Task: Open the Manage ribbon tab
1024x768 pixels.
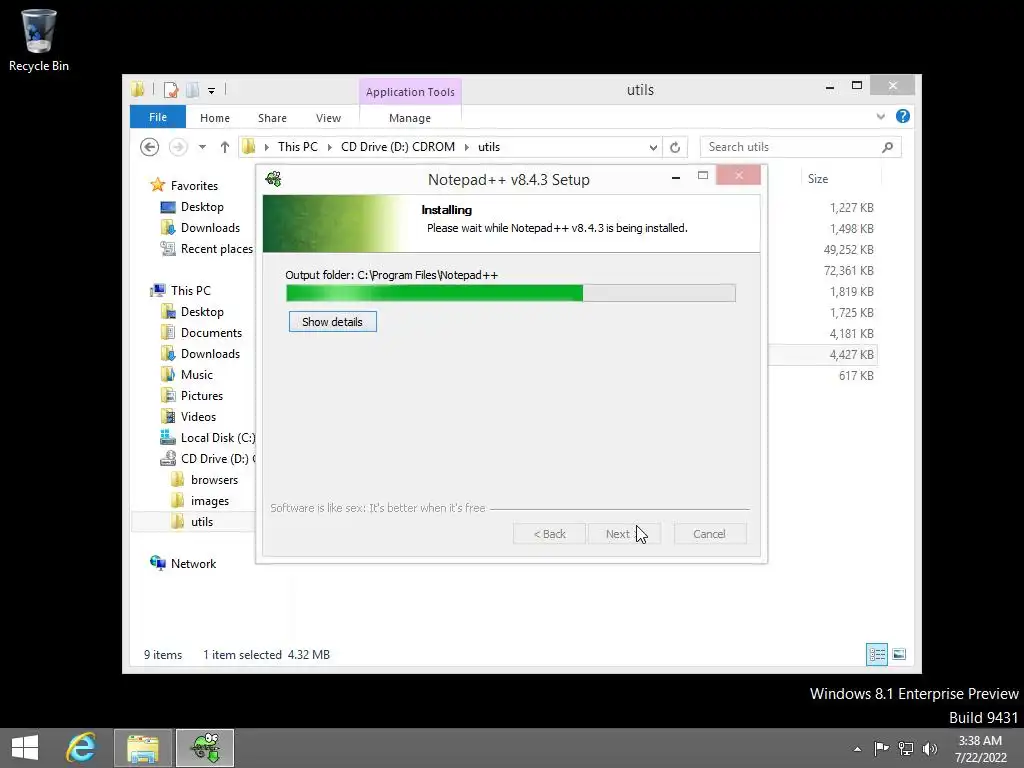Action: click(410, 118)
